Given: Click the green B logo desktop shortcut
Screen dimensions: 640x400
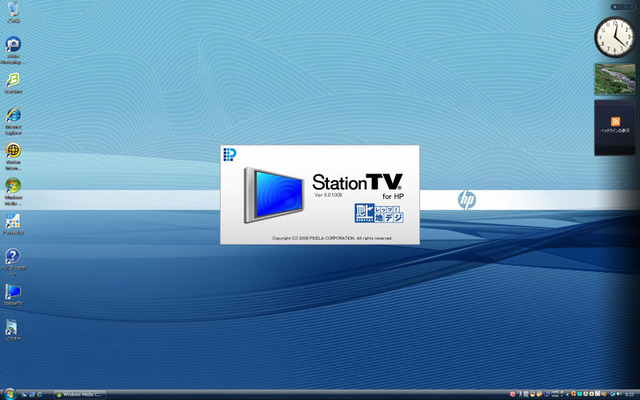Looking at the screenshot, I should pyautogui.click(x=13, y=83).
